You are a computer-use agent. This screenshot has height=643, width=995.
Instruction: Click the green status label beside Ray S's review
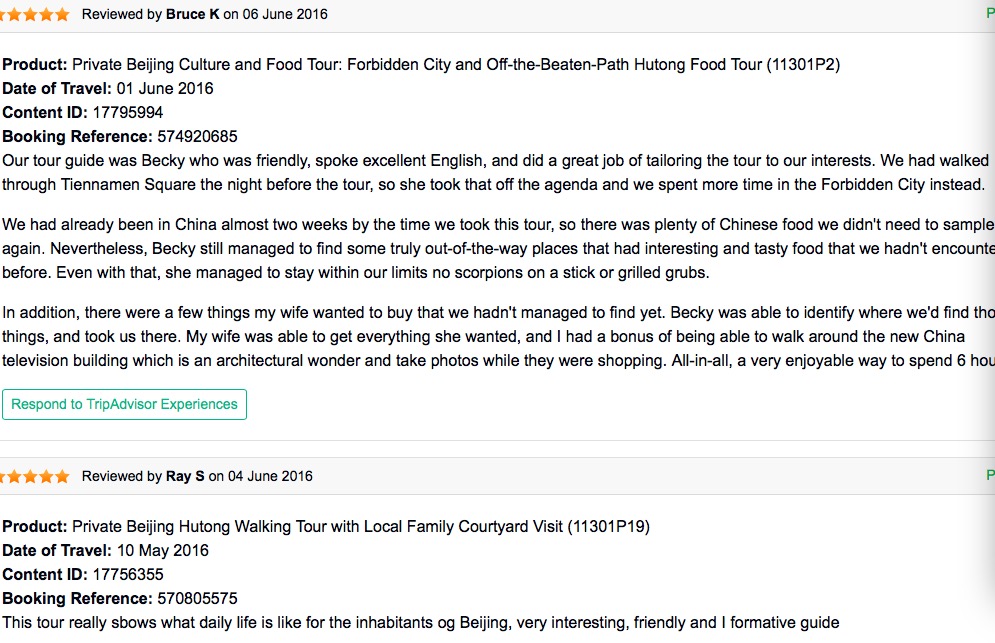989,476
